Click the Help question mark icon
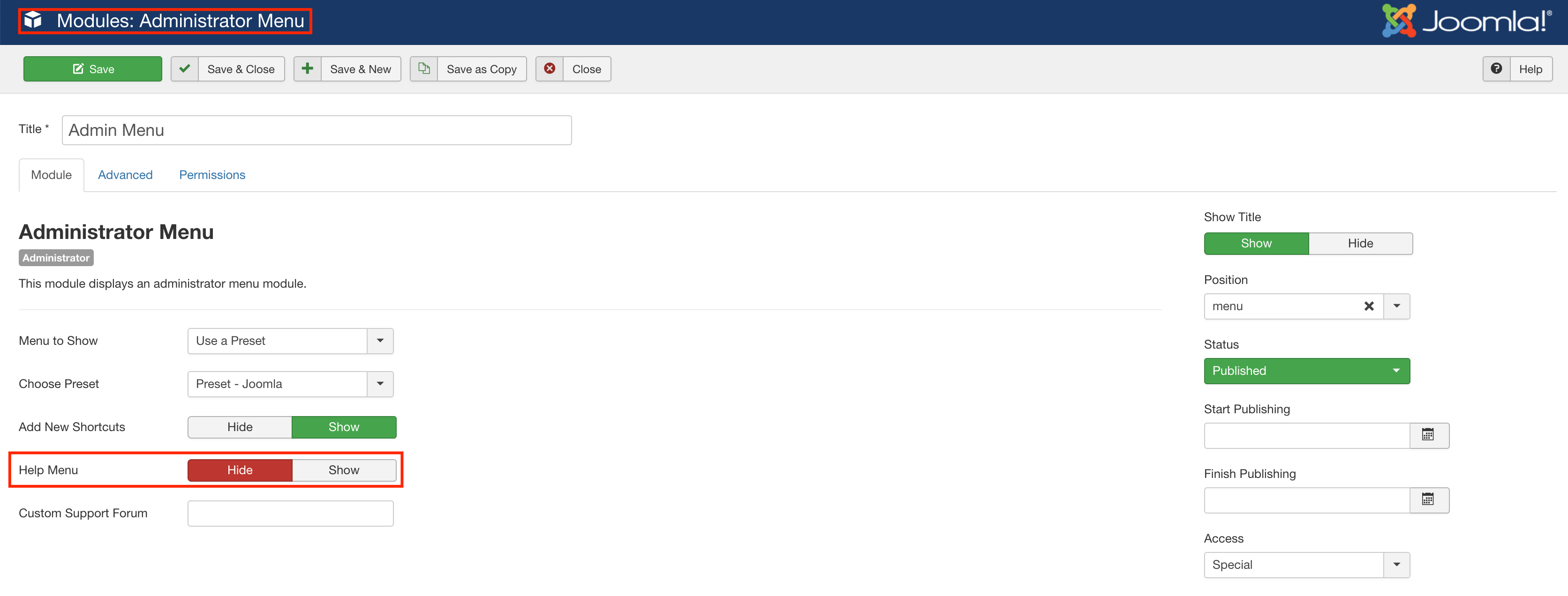The width and height of the screenshot is (1568, 596). click(x=1496, y=69)
